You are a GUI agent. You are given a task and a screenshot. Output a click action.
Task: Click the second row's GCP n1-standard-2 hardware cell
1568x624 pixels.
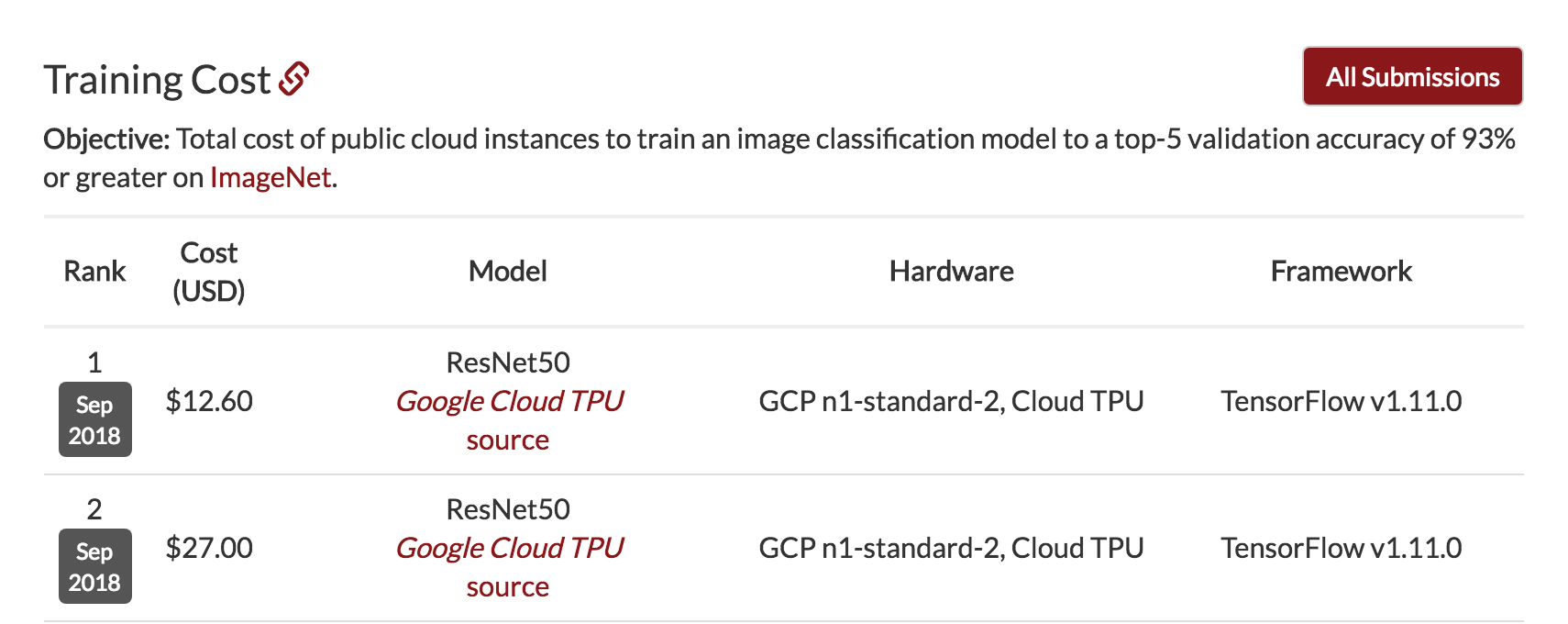[952, 548]
